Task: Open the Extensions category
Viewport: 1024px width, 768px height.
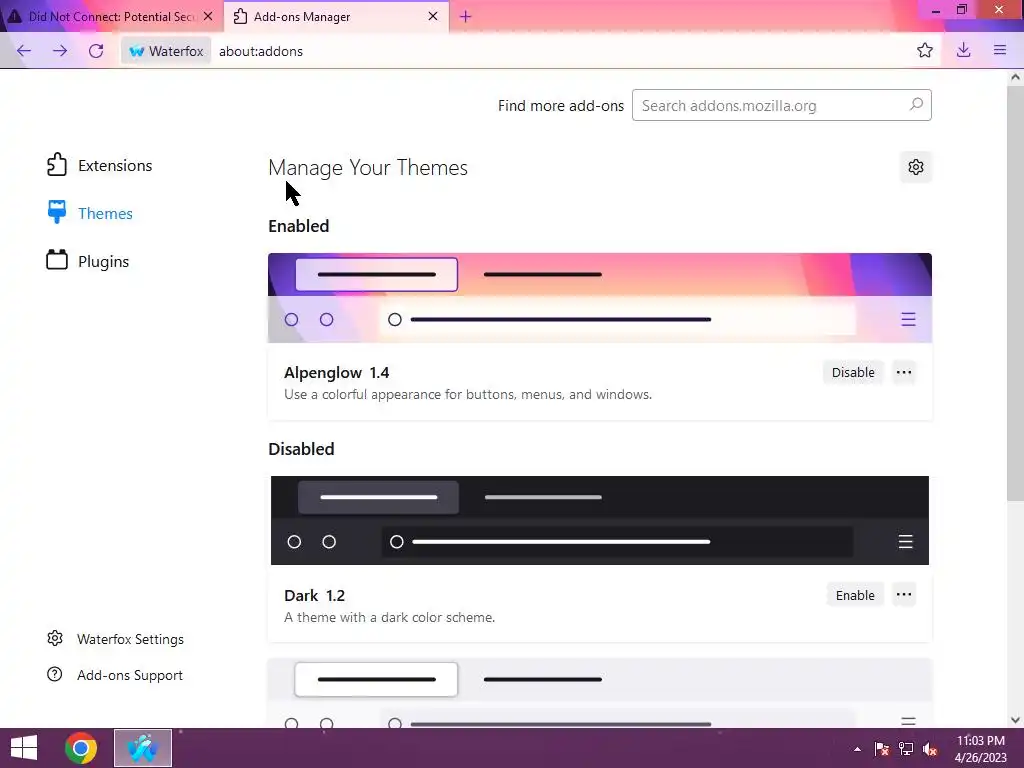Action: [99, 165]
